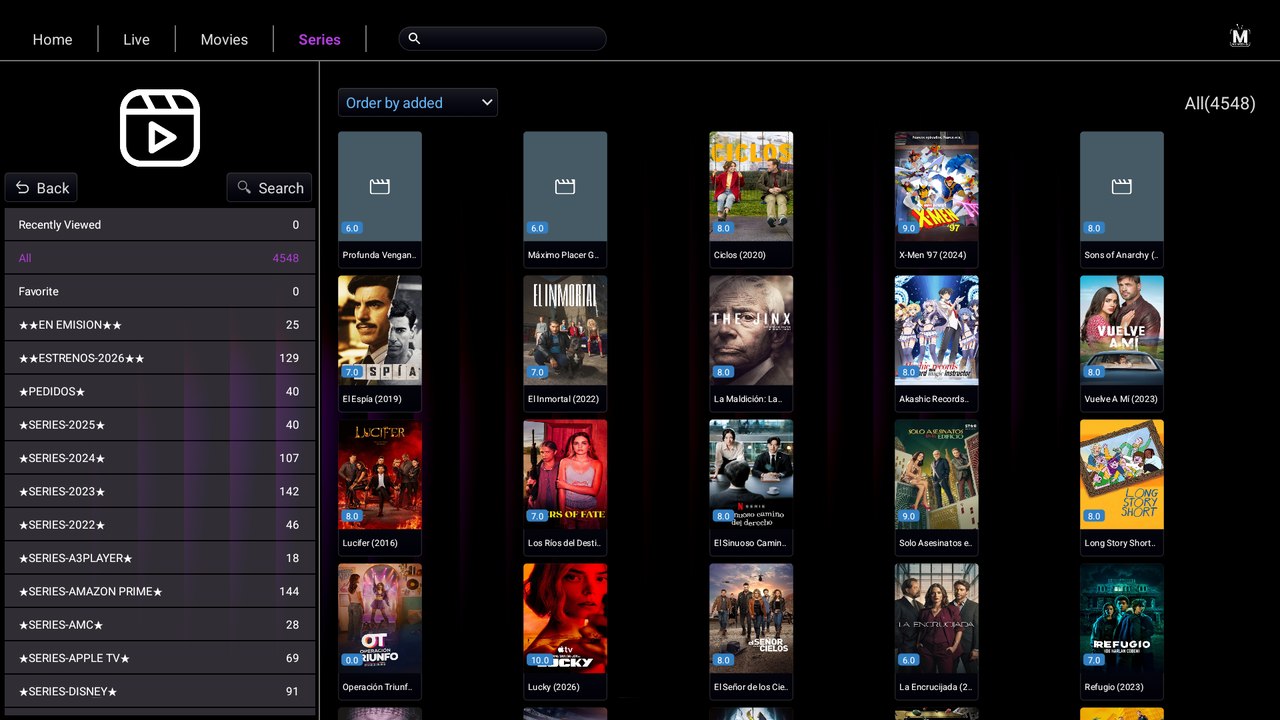Click the M logo icon at top right
The height and width of the screenshot is (720, 1280).
point(1240,37)
